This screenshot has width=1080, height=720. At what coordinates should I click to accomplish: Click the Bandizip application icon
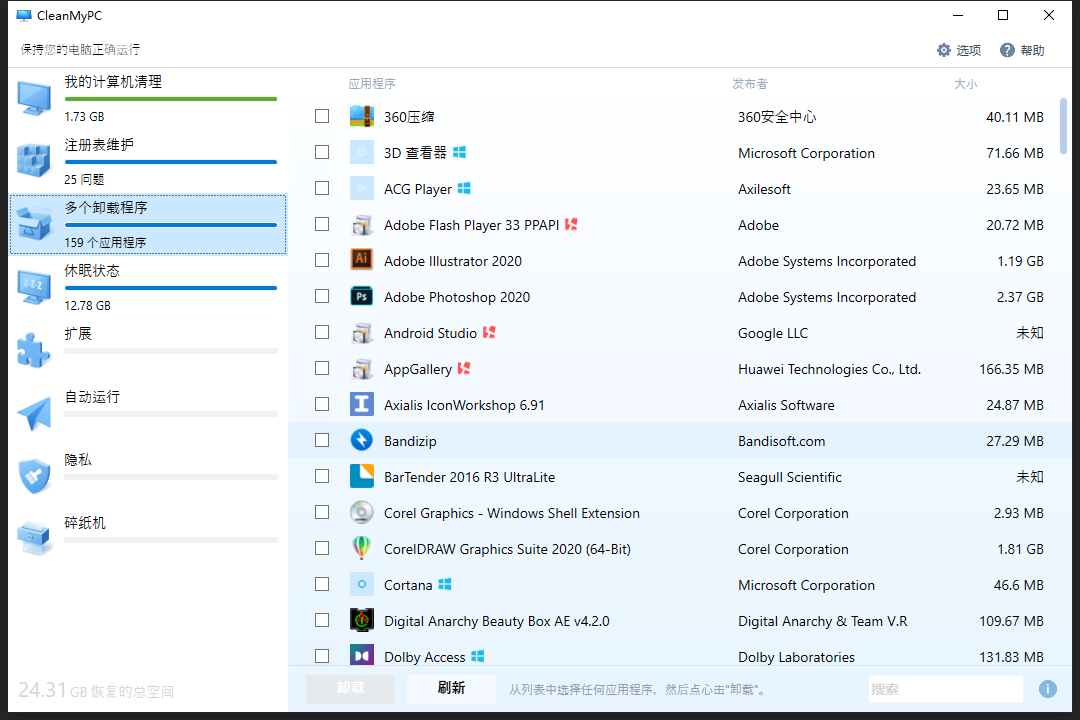[x=361, y=440]
